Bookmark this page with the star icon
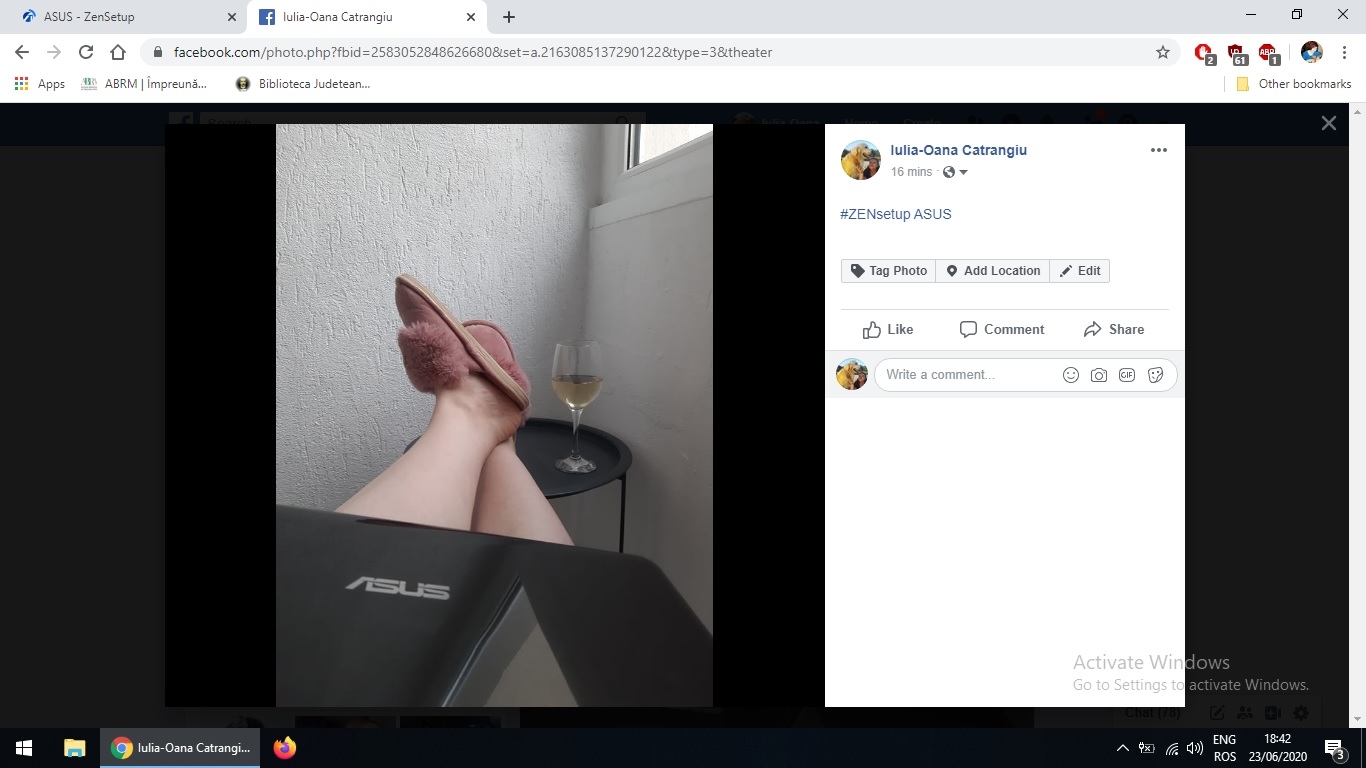The width and height of the screenshot is (1366, 768). 1162,52
